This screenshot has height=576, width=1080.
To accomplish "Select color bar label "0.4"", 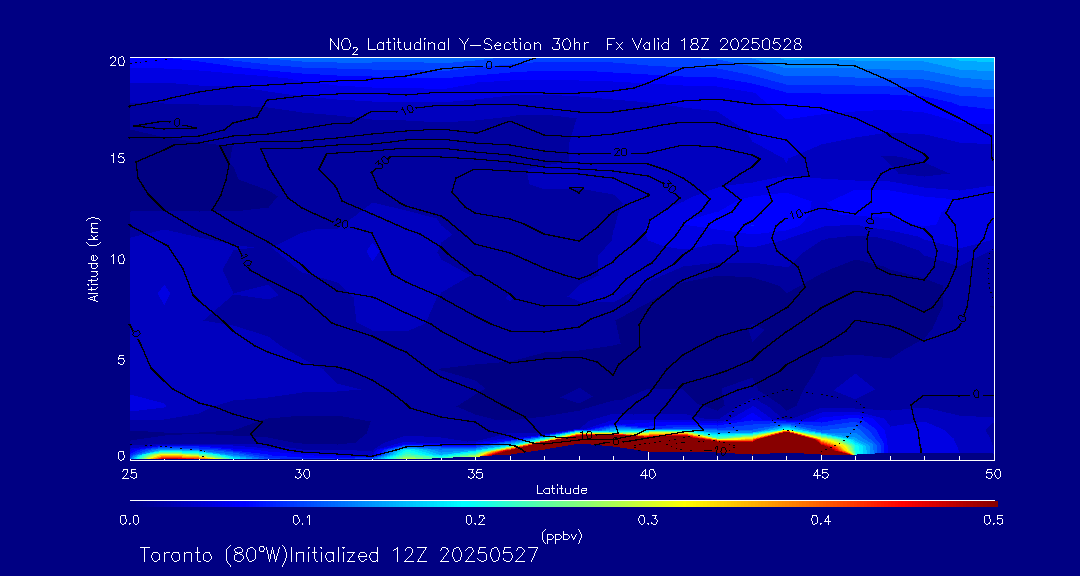I will click(821, 520).
